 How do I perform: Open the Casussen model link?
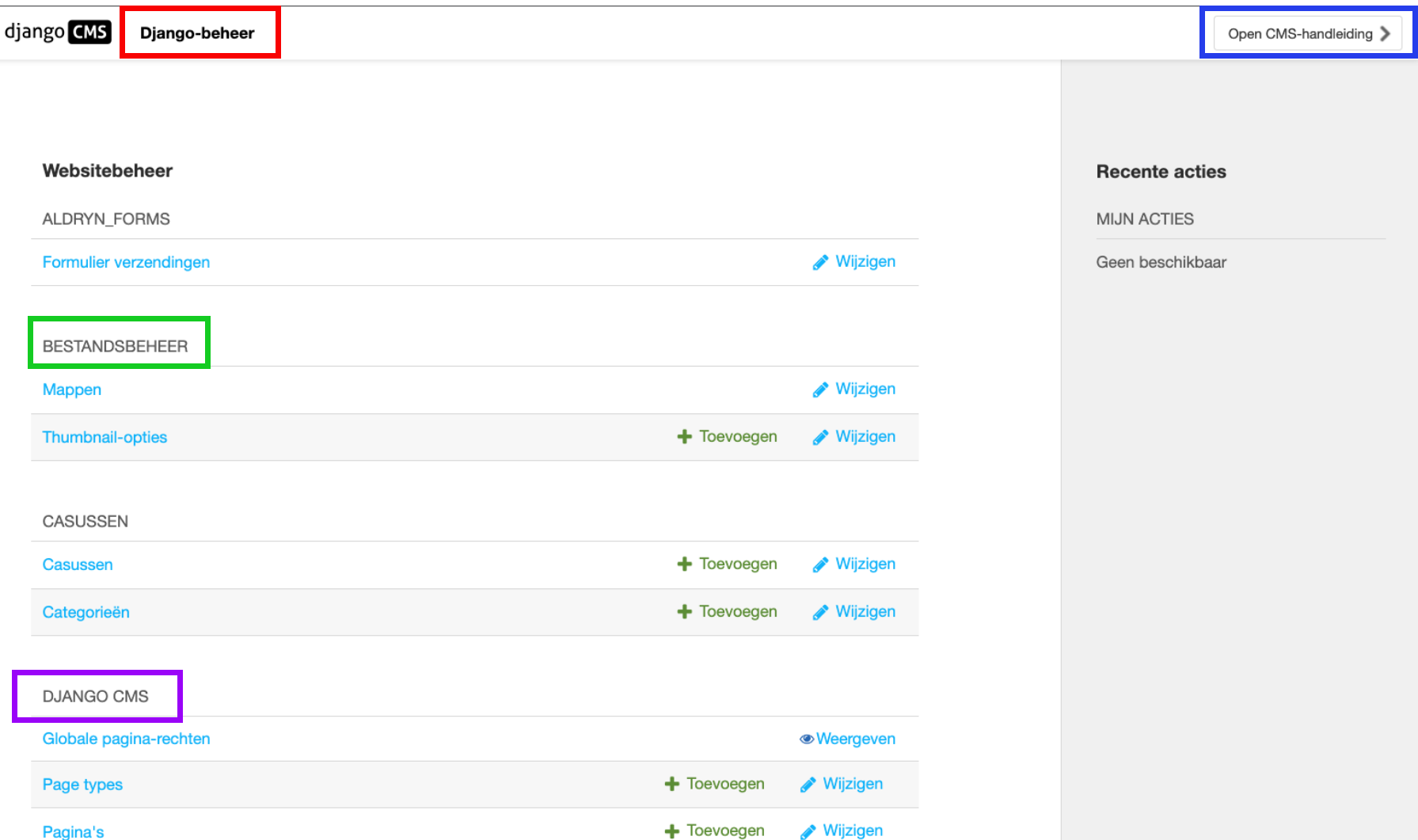tap(78, 564)
